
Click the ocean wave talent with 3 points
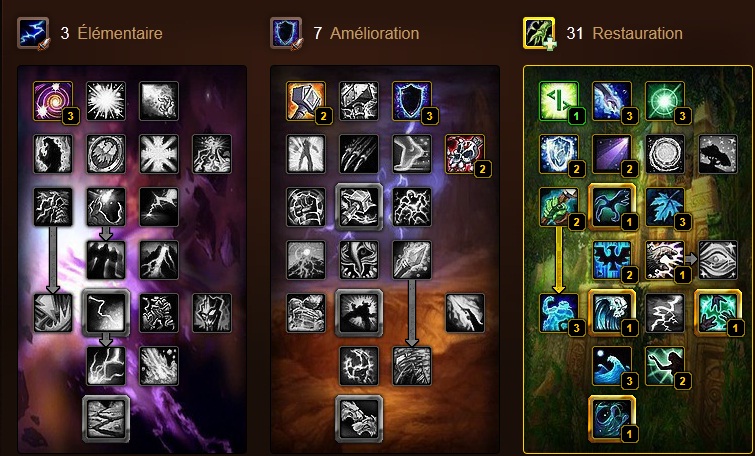[612, 366]
